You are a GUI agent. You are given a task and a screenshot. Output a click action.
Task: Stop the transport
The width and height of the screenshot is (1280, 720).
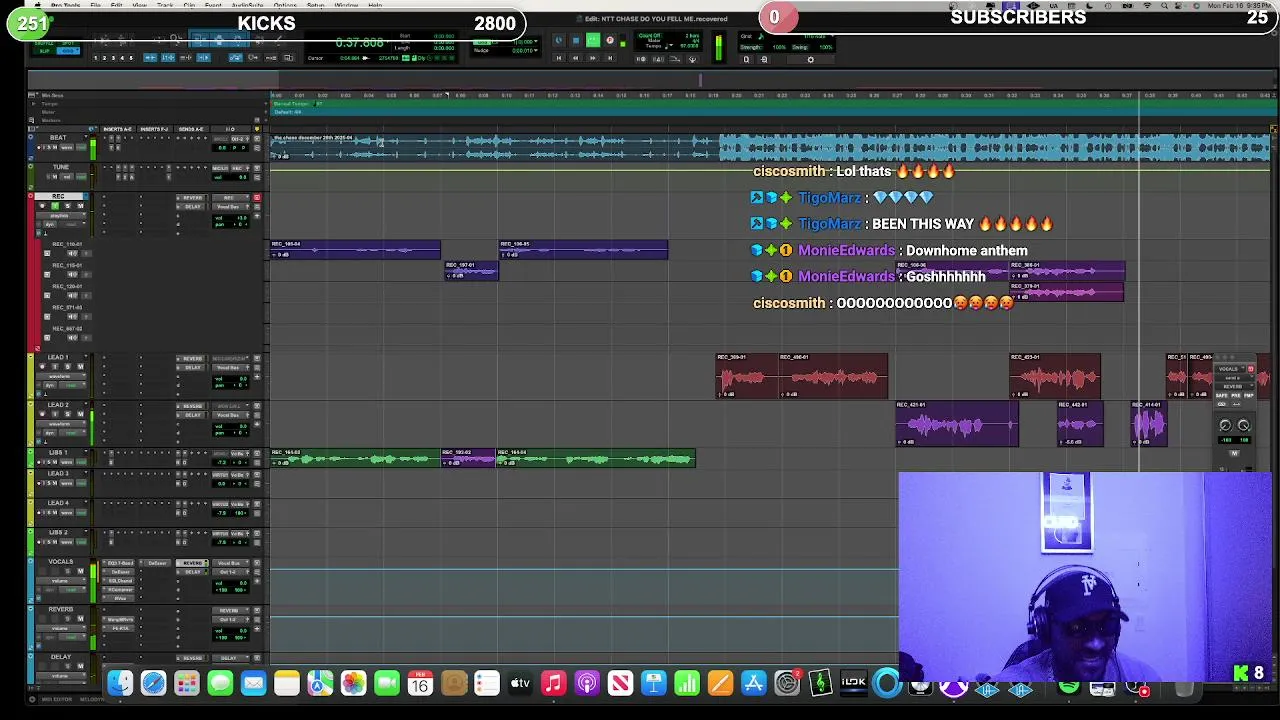click(x=575, y=41)
